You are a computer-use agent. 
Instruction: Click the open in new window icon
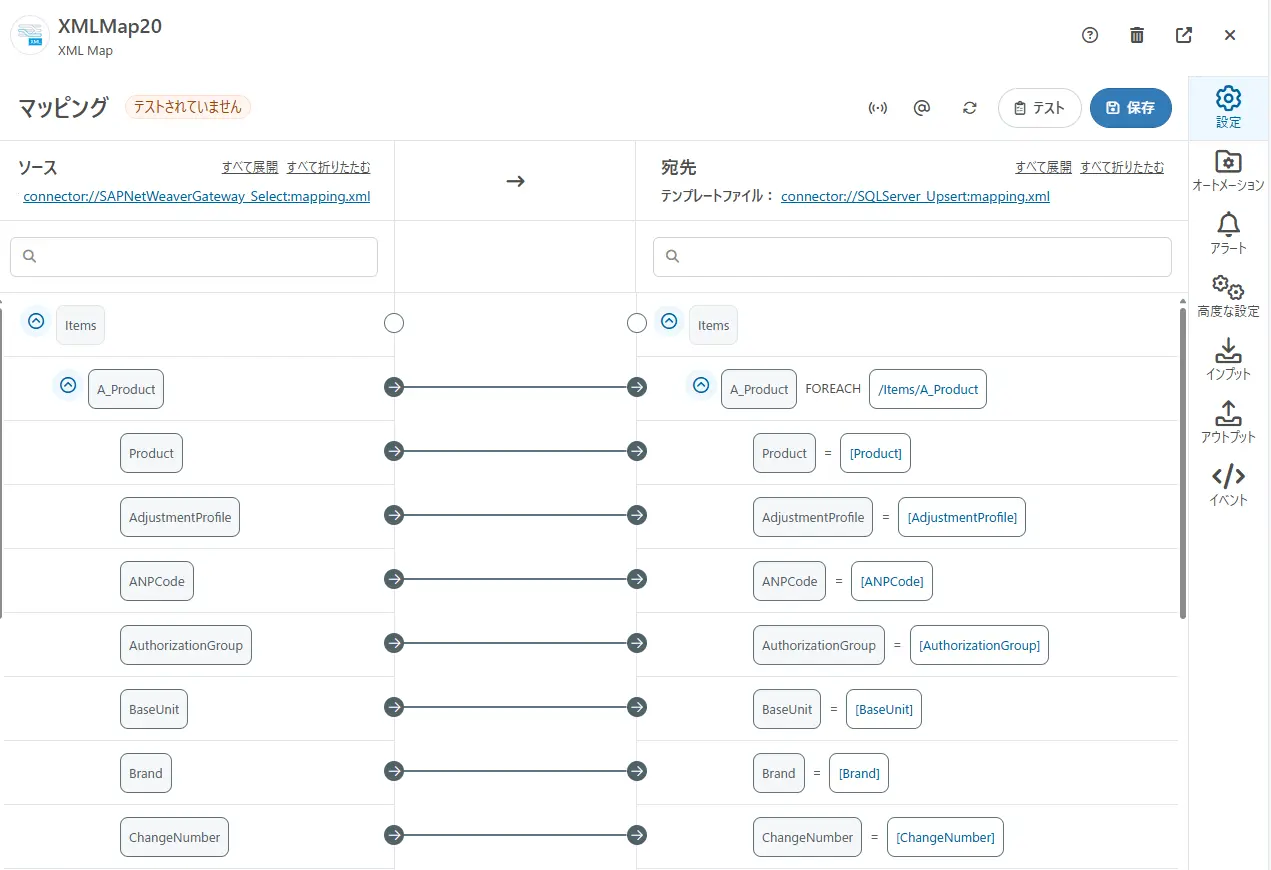coord(1184,35)
